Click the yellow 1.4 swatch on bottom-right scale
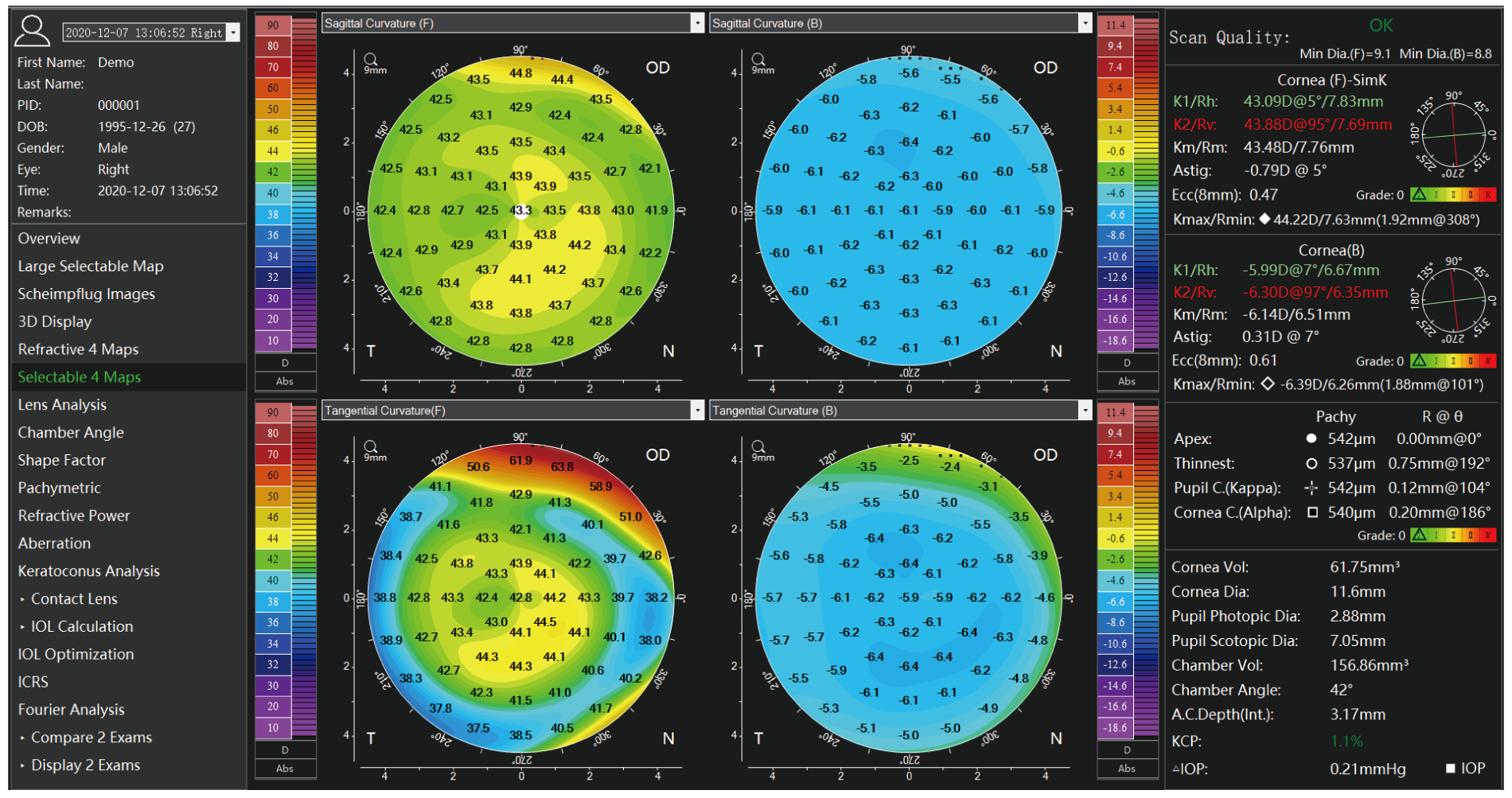1512x798 pixels. pos(1115,517)
